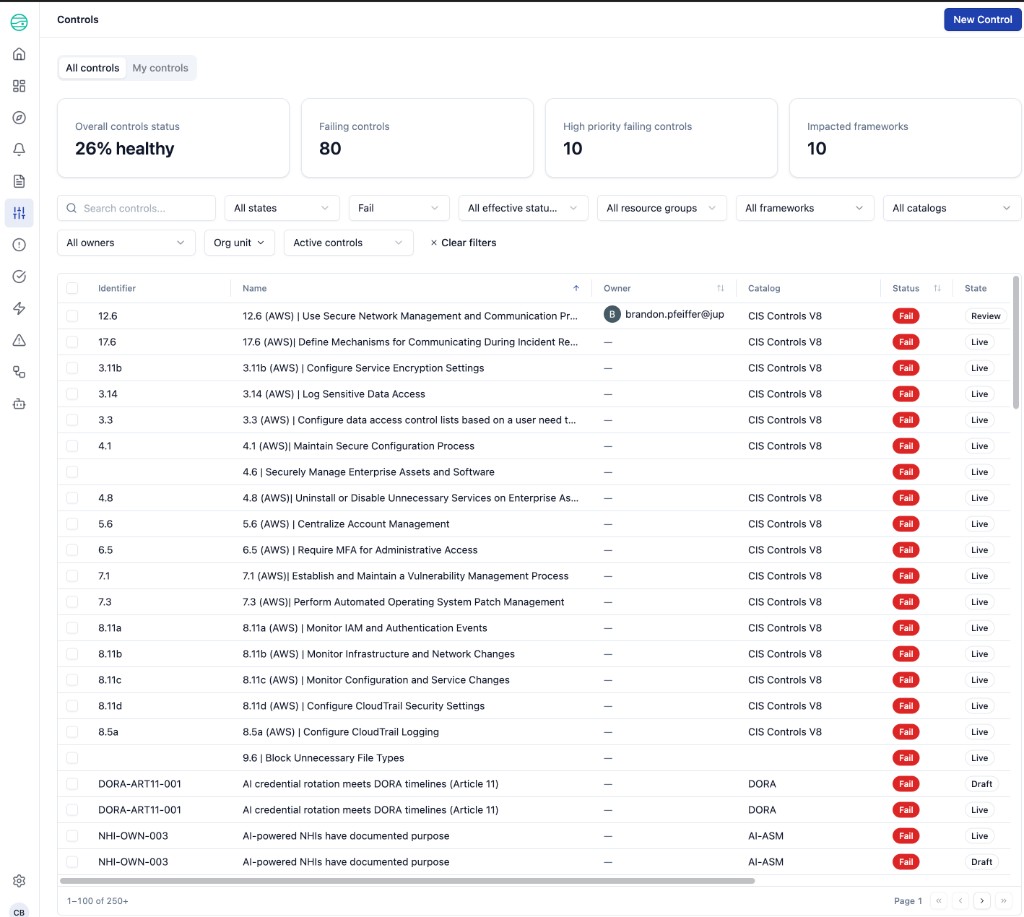Jump to the last page double arrow
Image resolution: width=1024 pixels, height=917 pixels.
[x=1004, y=901]
